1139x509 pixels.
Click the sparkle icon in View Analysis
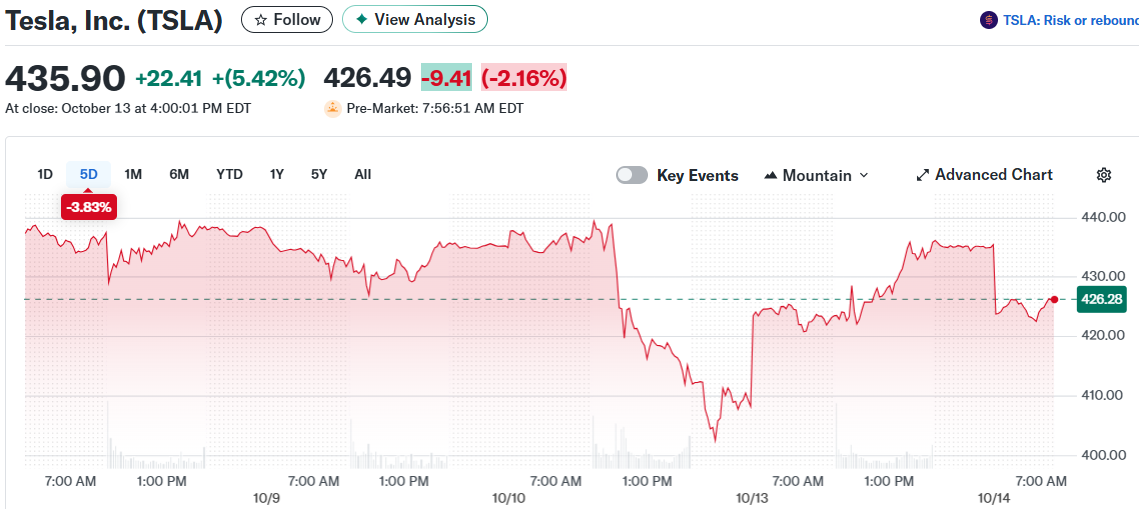[361, 20]
